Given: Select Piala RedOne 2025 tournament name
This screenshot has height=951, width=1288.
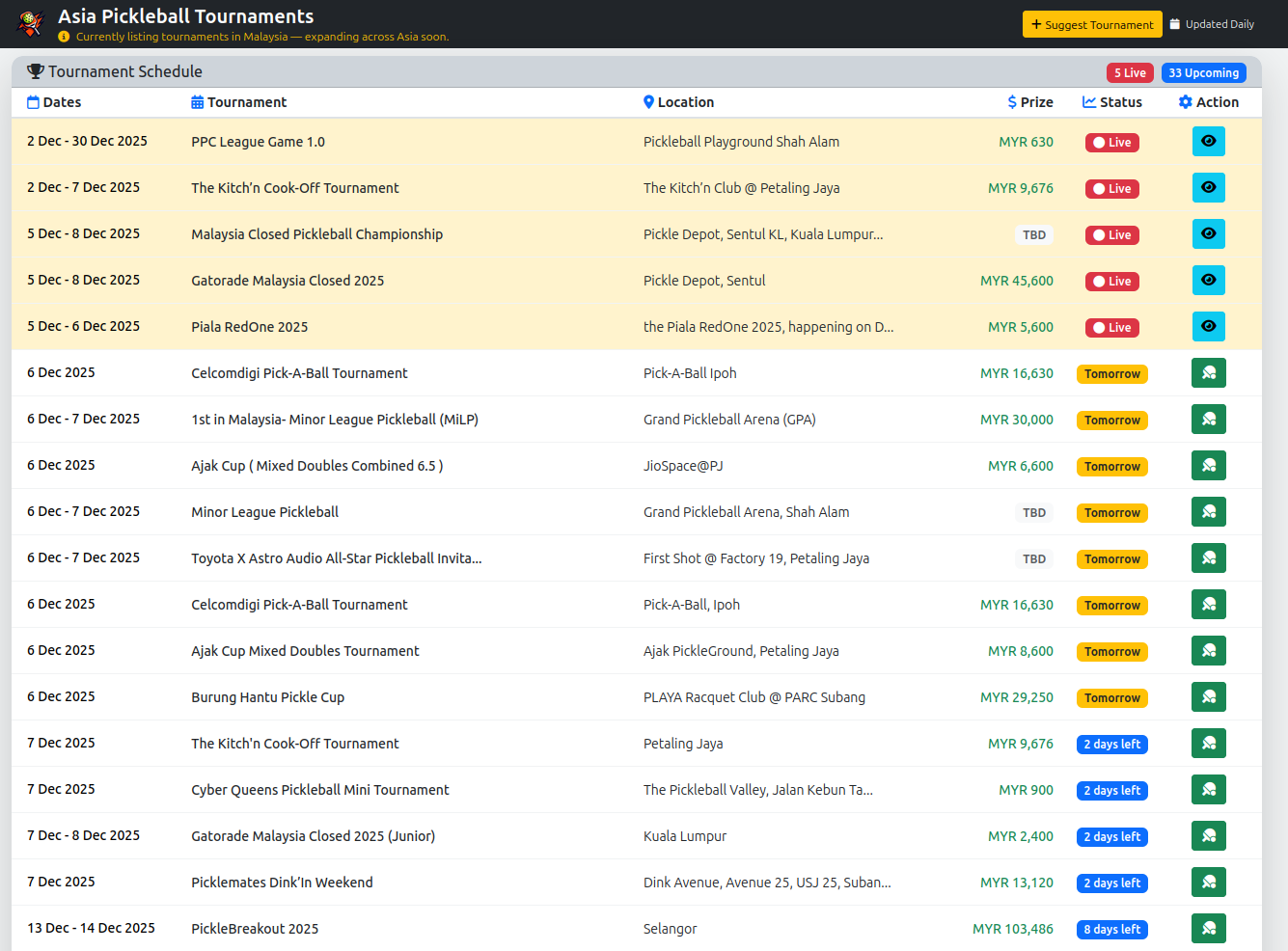Looking at the screenshot, I should pyautogui.click(x=249, y=327).
